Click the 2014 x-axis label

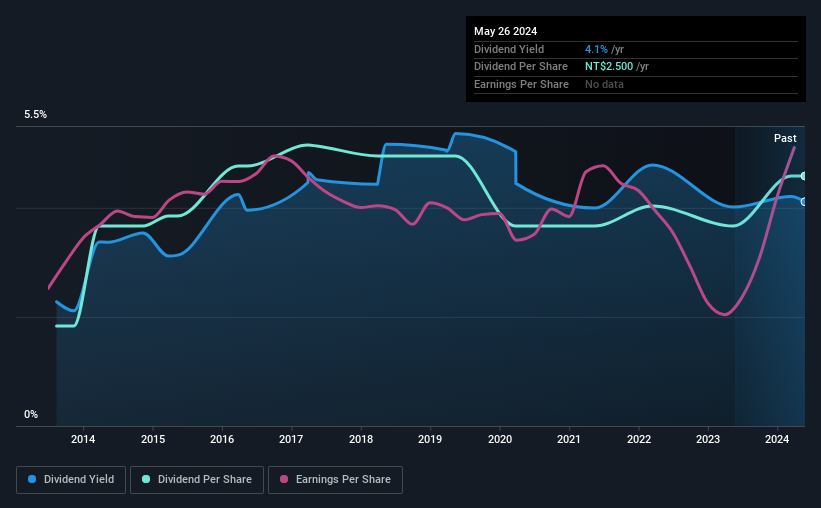[x=83, y=439]
